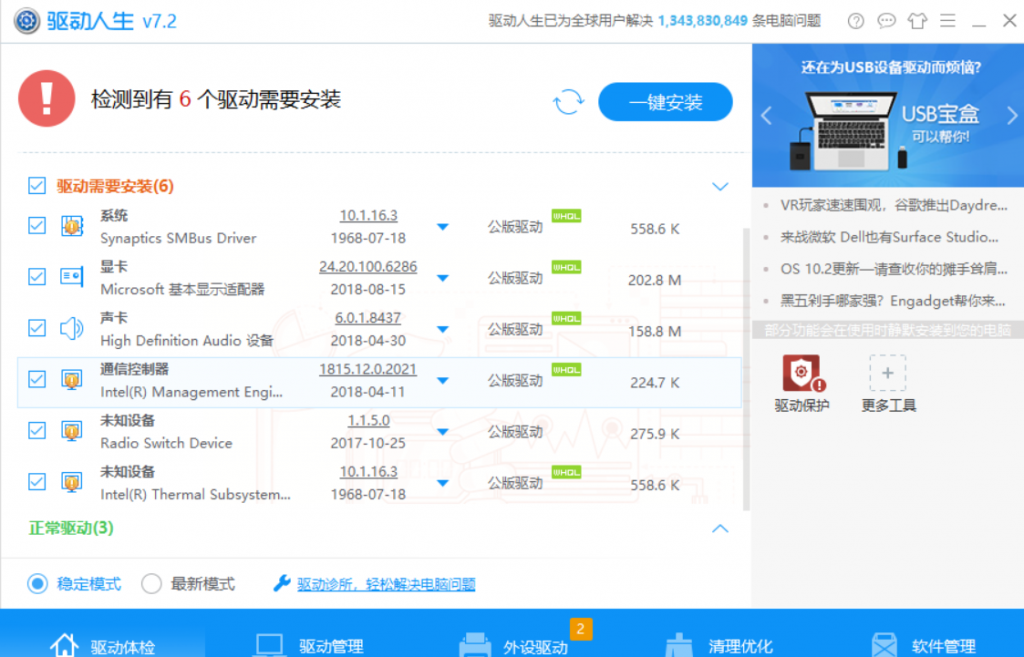Click the refresh scan icon
This screenshot has height=657, width=1024.
568,101
